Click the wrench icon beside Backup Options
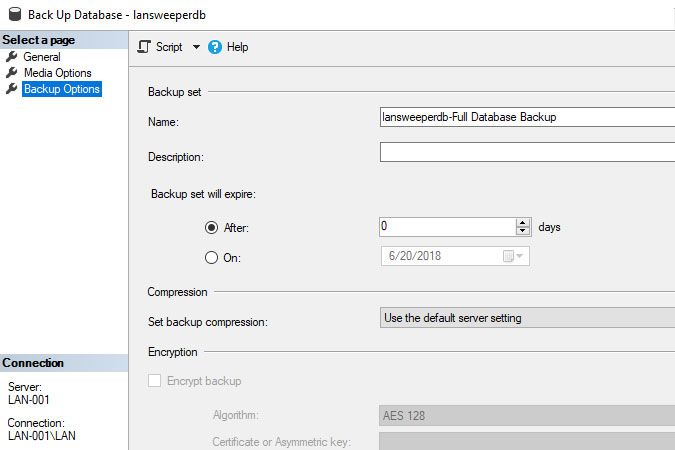The width and height of the screenshot is (675, 450). 12,89
